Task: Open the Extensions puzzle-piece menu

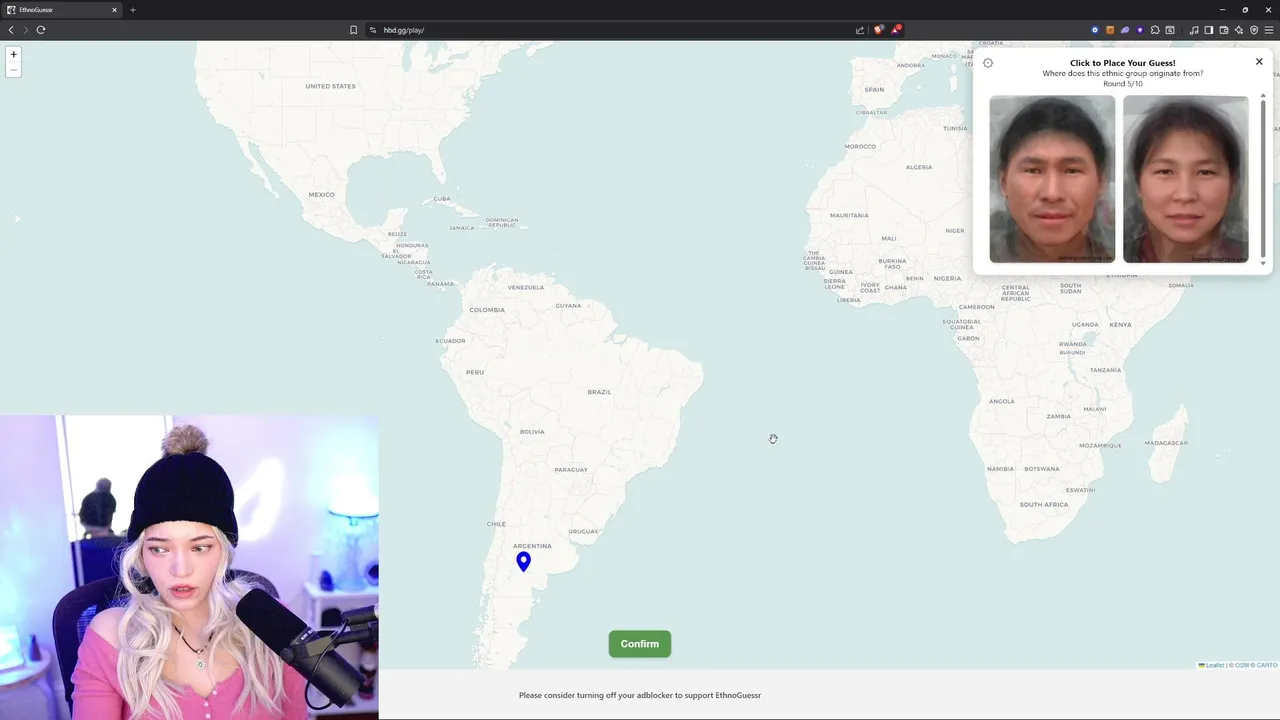Action: [1155, 30]
